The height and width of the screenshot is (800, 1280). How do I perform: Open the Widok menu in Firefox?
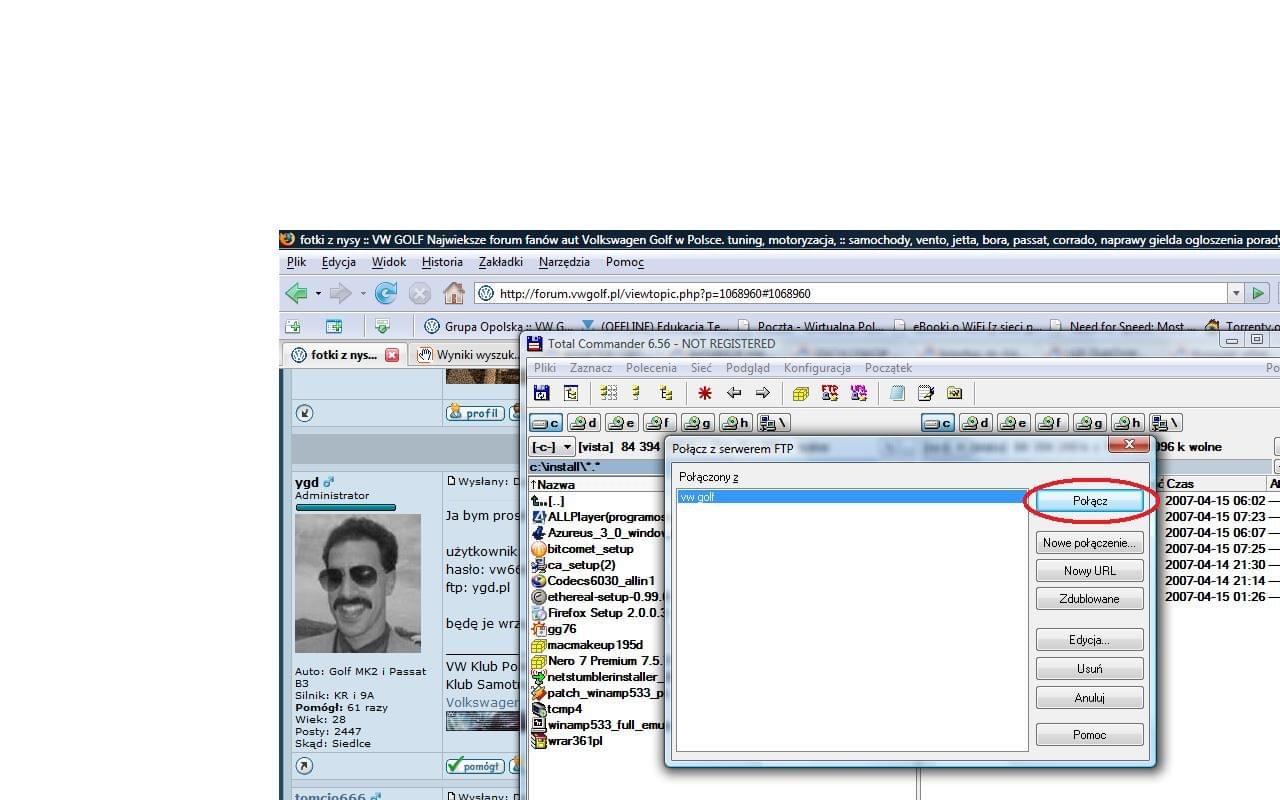[x=389, y=262]
